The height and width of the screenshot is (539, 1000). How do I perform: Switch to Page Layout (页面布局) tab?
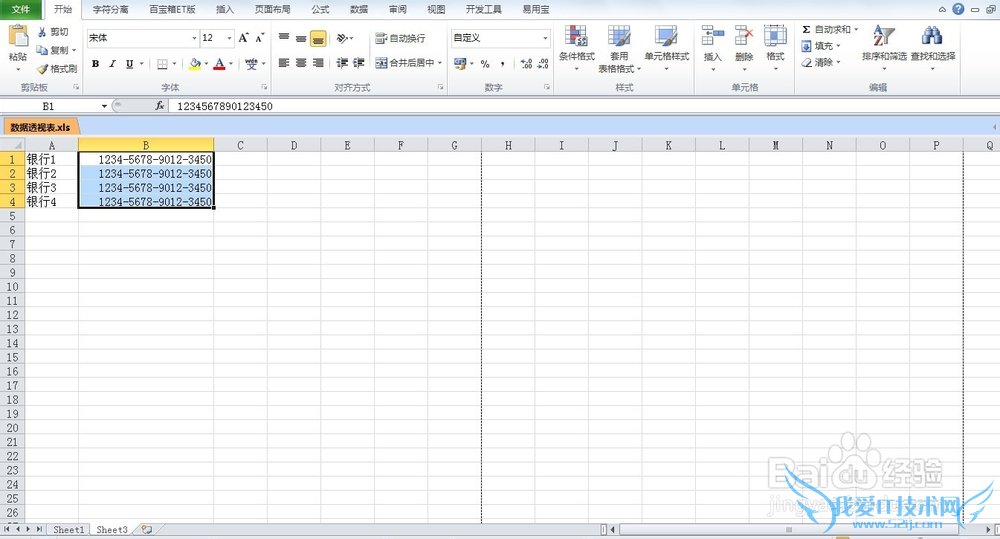272,10
